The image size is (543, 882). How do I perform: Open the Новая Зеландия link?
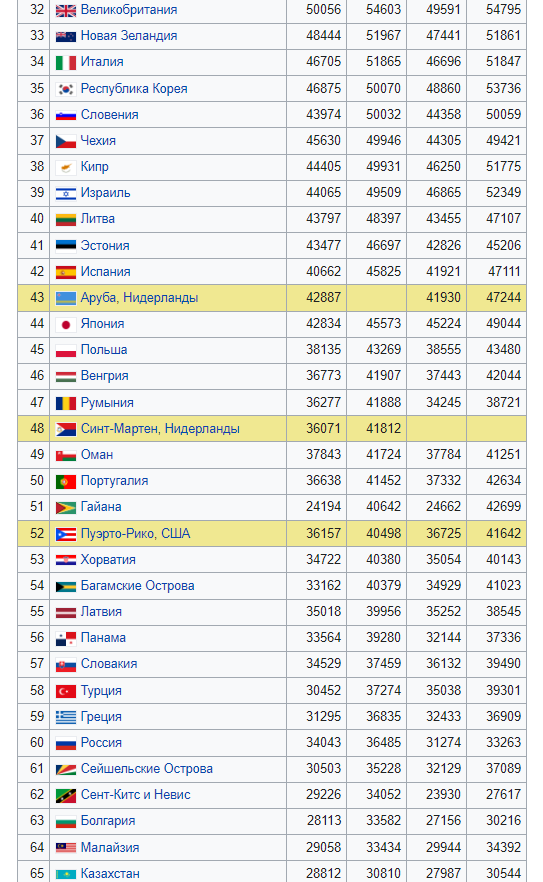pos(129,35)
